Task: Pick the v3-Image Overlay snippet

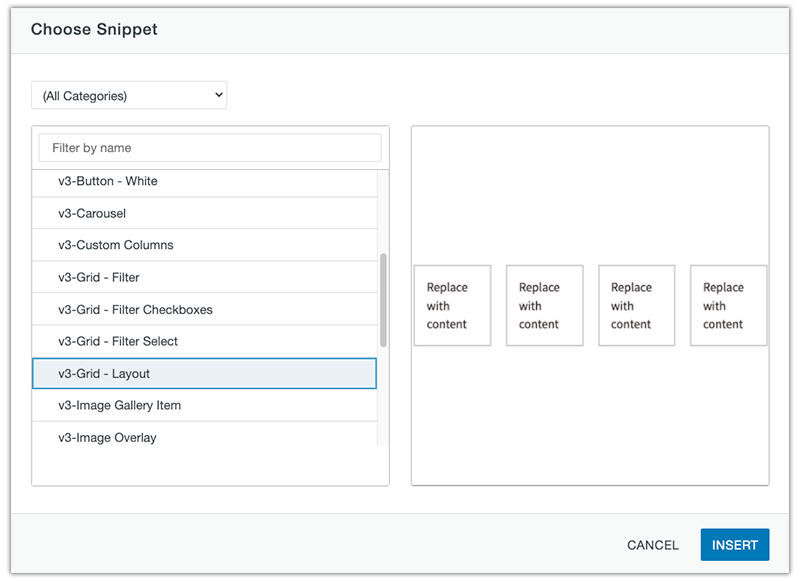Action: [x=205, y=435]
